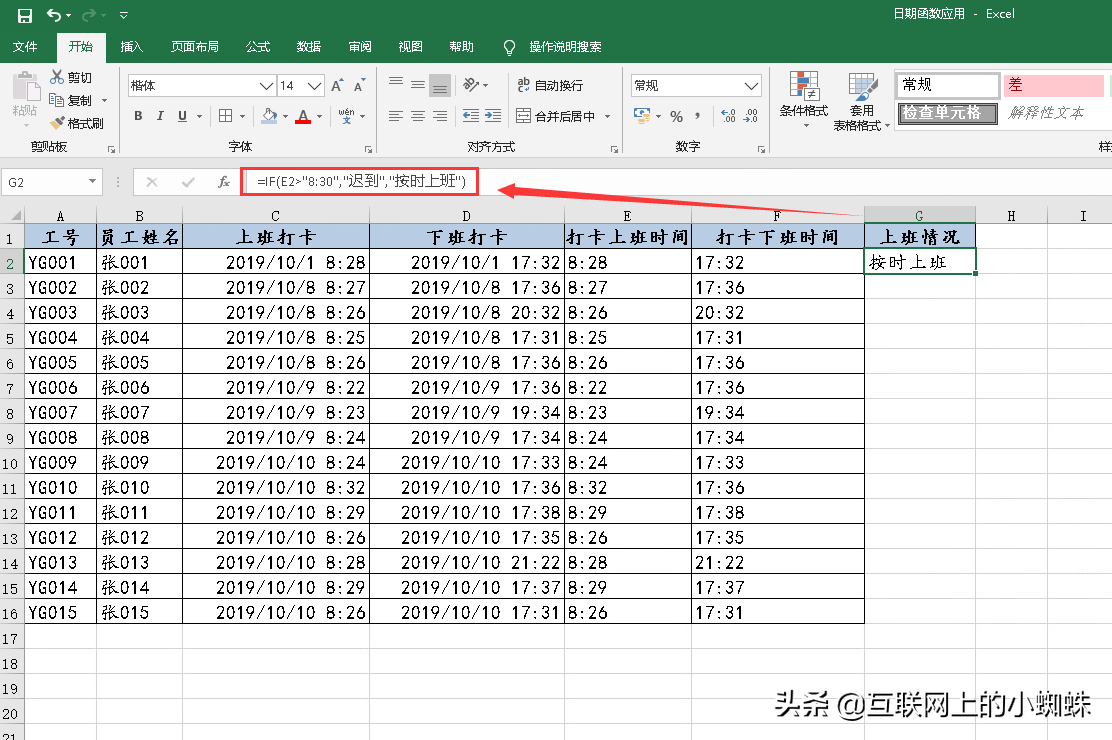This screenshot has height=740, width=1112.
Task: Click the Insert Function fx icon
Action: click(223, 182)
